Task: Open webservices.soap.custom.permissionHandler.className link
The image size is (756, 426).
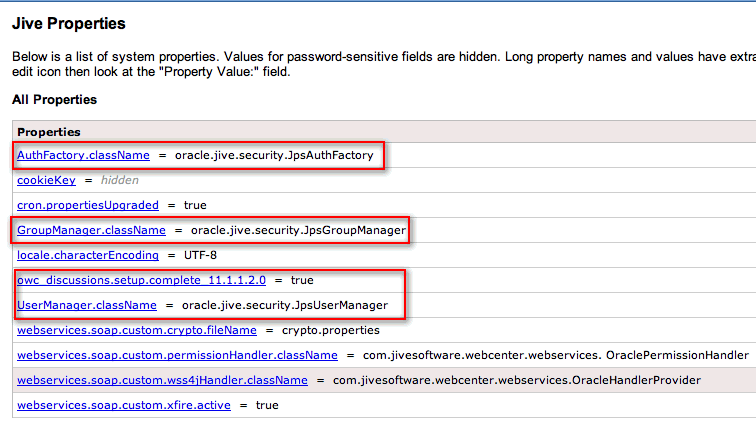Action: pyautogui.click(x=177, y=356)
